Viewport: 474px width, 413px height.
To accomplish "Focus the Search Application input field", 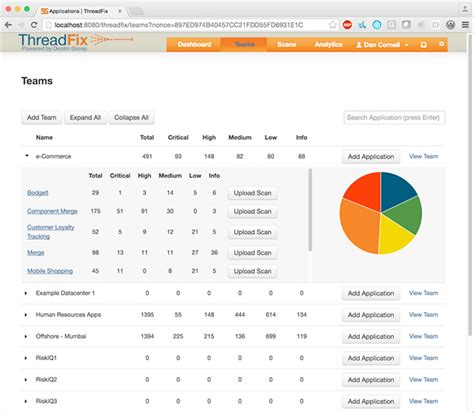I will [394, 118].
